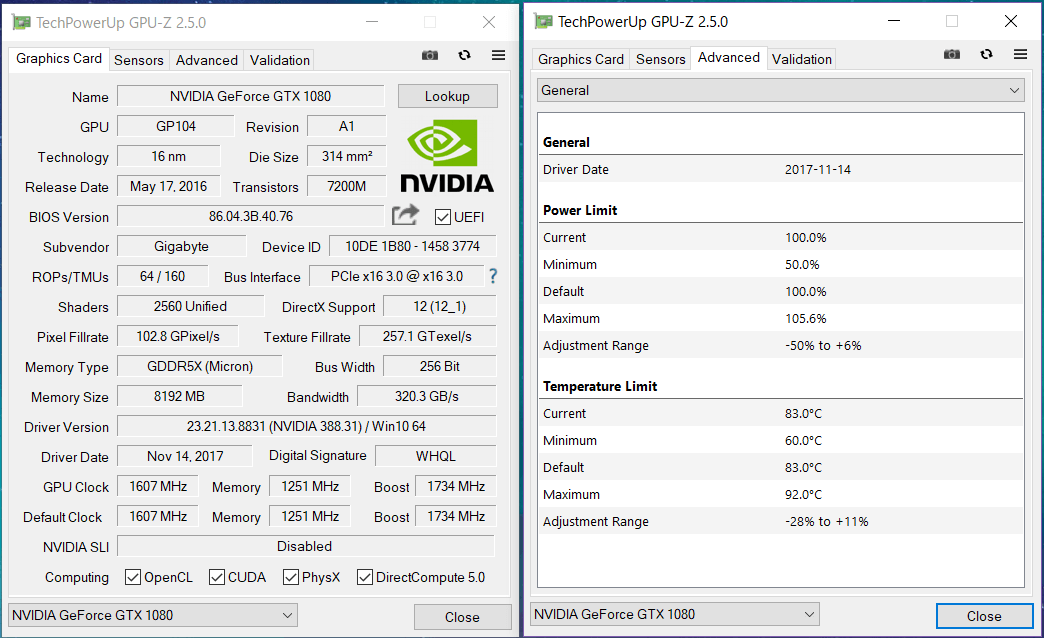Screen dimensions: 1044x638
Task: Click the Driver Version field
Action: click(x=306, y=426)
